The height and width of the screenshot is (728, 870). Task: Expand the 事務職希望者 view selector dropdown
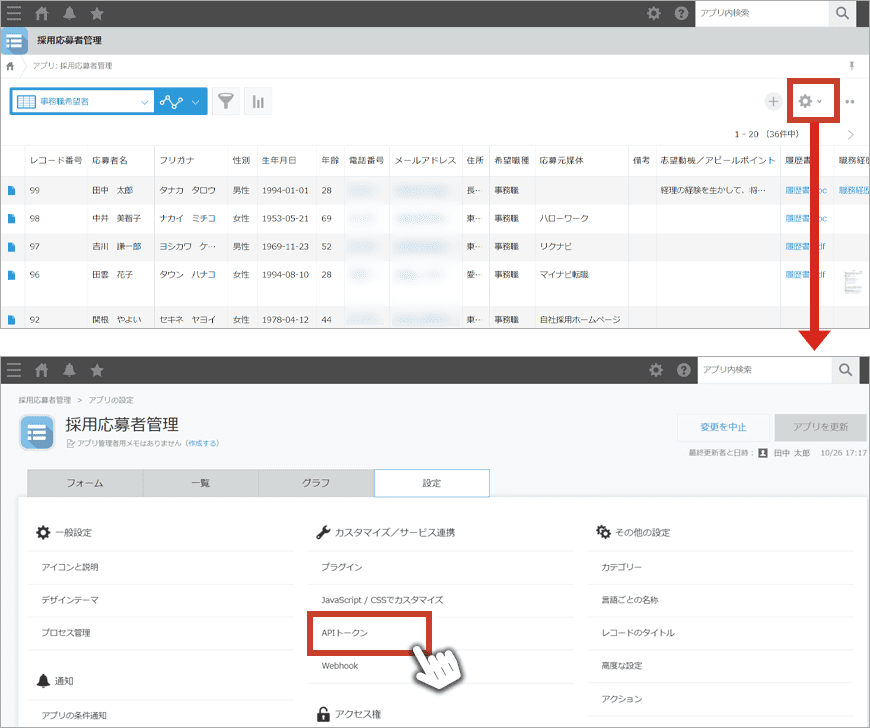click(x=145, y=101)
